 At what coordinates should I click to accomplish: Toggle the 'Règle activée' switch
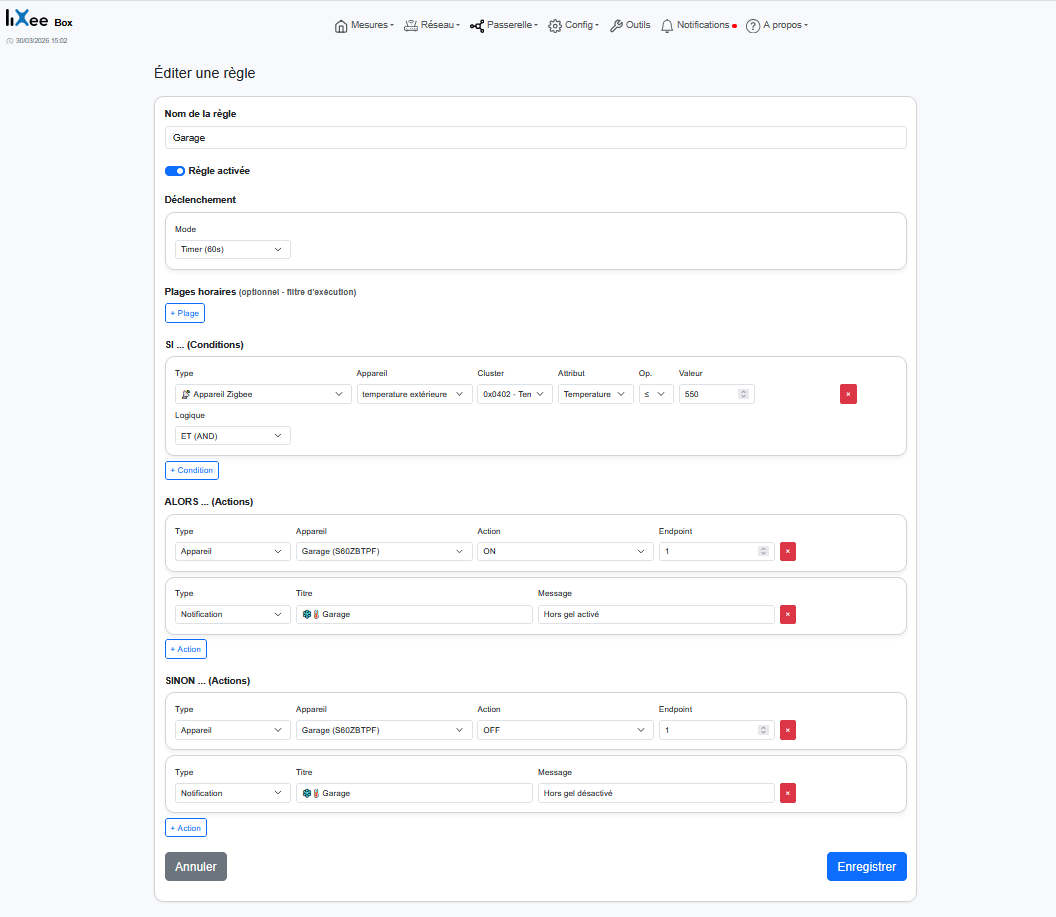[175, 171]
